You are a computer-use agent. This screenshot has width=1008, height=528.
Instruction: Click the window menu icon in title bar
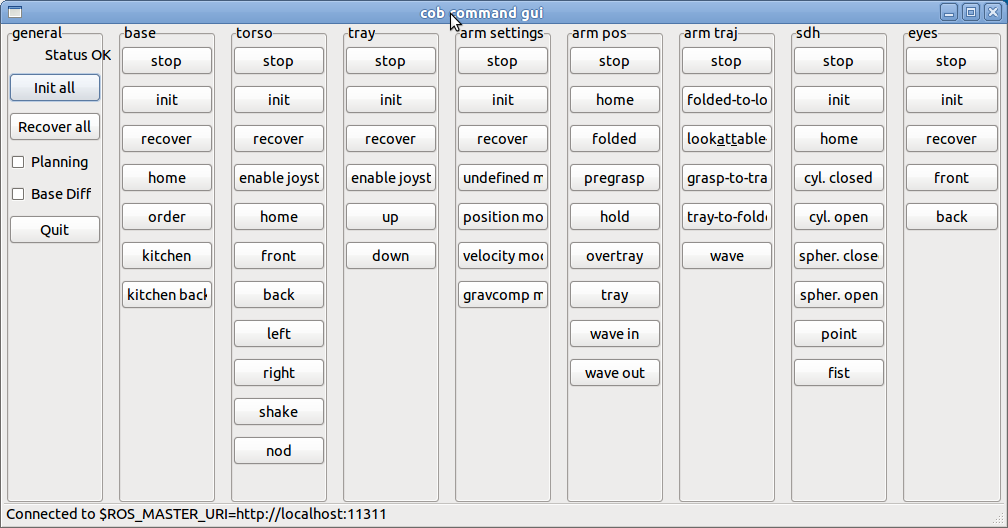[14, 12]
